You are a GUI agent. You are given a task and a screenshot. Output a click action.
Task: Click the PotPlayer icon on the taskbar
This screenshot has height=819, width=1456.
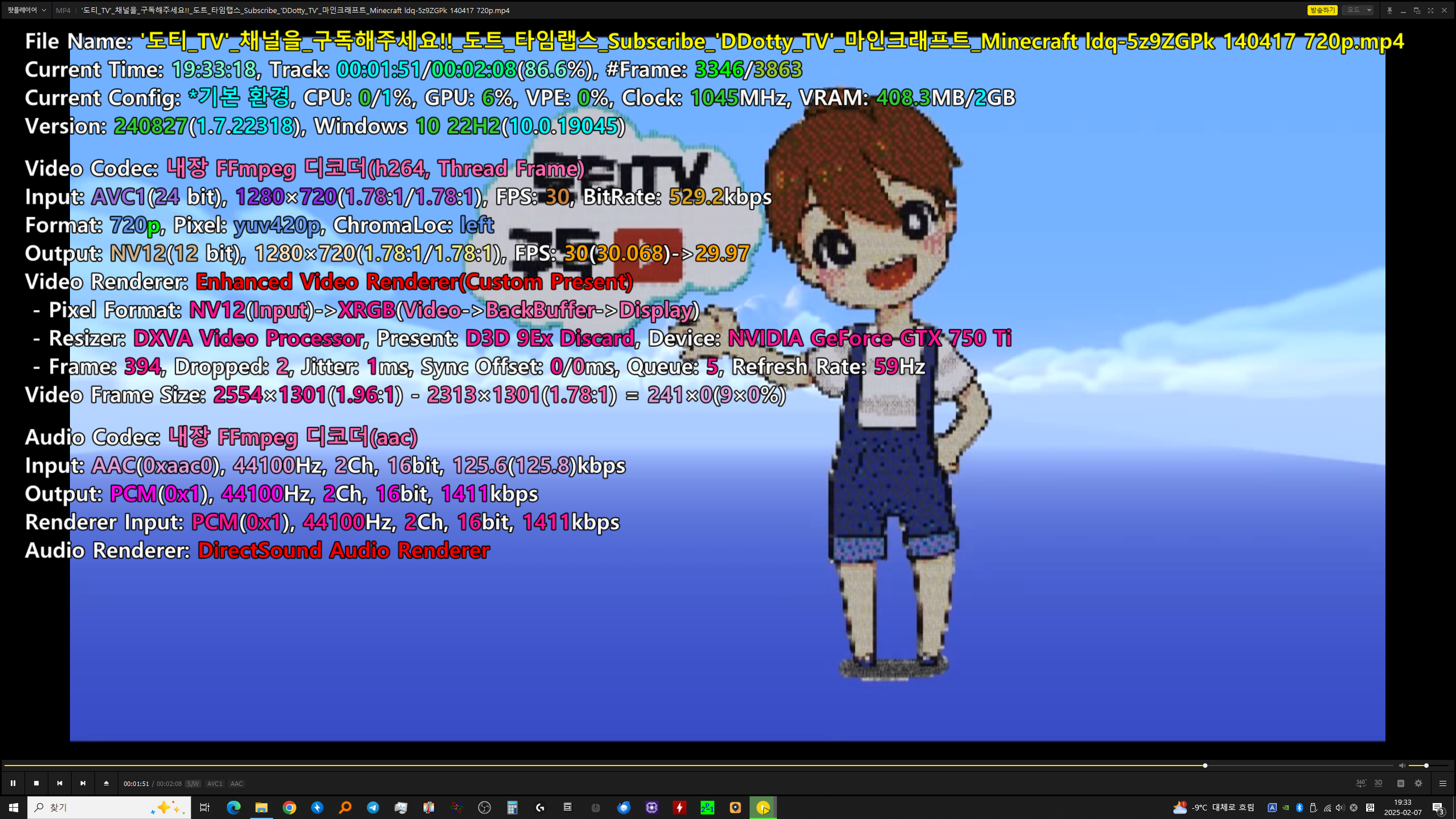click(x=763, y=808)
